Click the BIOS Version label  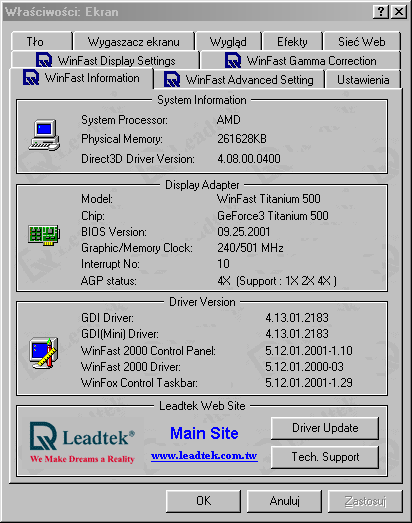[x=114, y=231]
